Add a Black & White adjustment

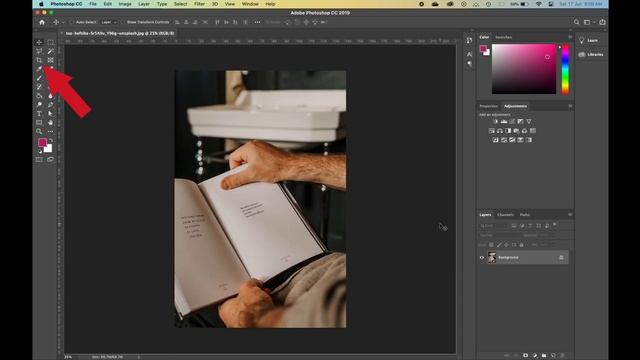508,131
